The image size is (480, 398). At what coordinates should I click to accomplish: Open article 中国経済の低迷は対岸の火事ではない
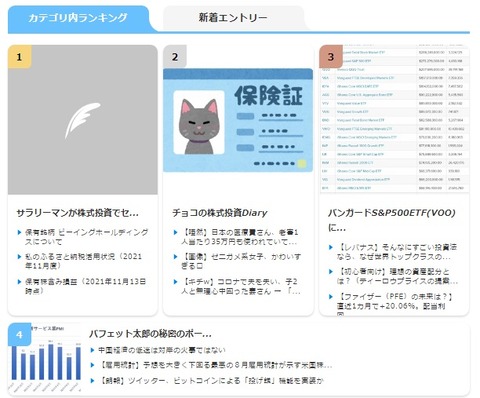pyautogui.click(x=162, y=350)
